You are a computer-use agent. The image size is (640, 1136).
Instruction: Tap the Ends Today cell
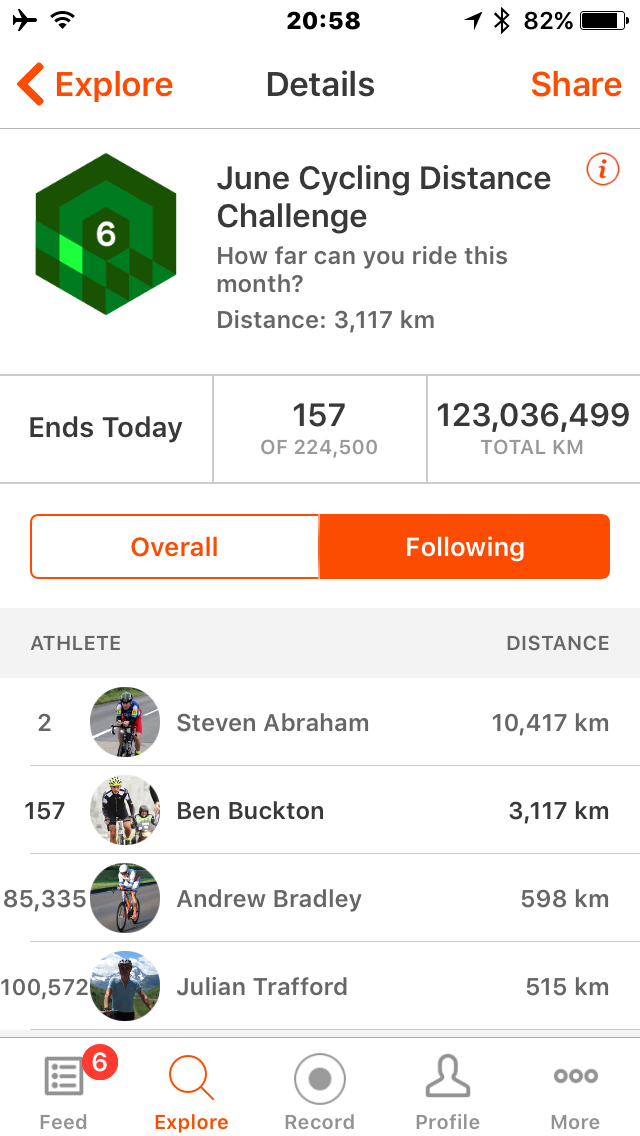click(x=106, y=429)
